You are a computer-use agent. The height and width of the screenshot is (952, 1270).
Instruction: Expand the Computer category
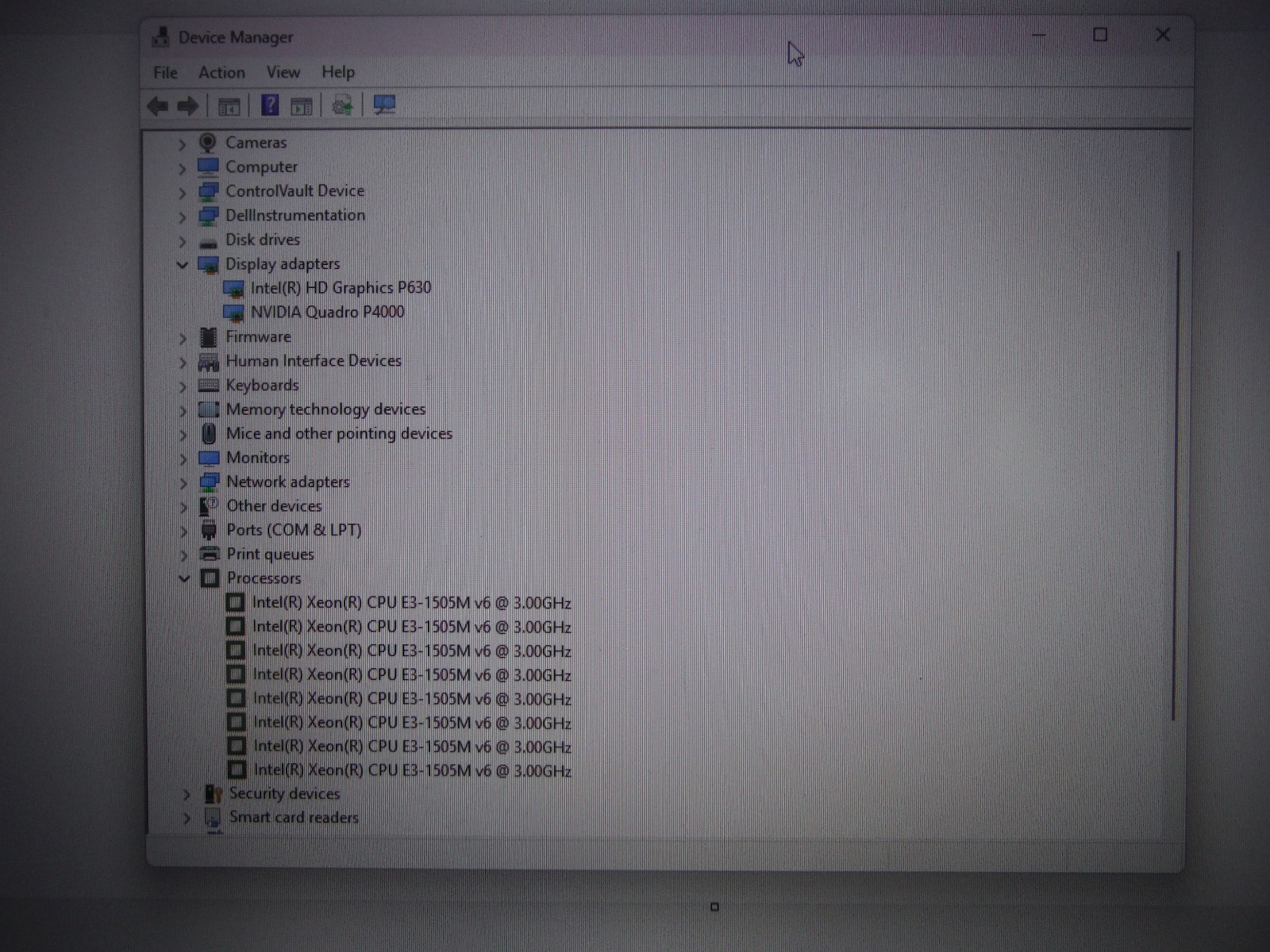coord(182,168)
